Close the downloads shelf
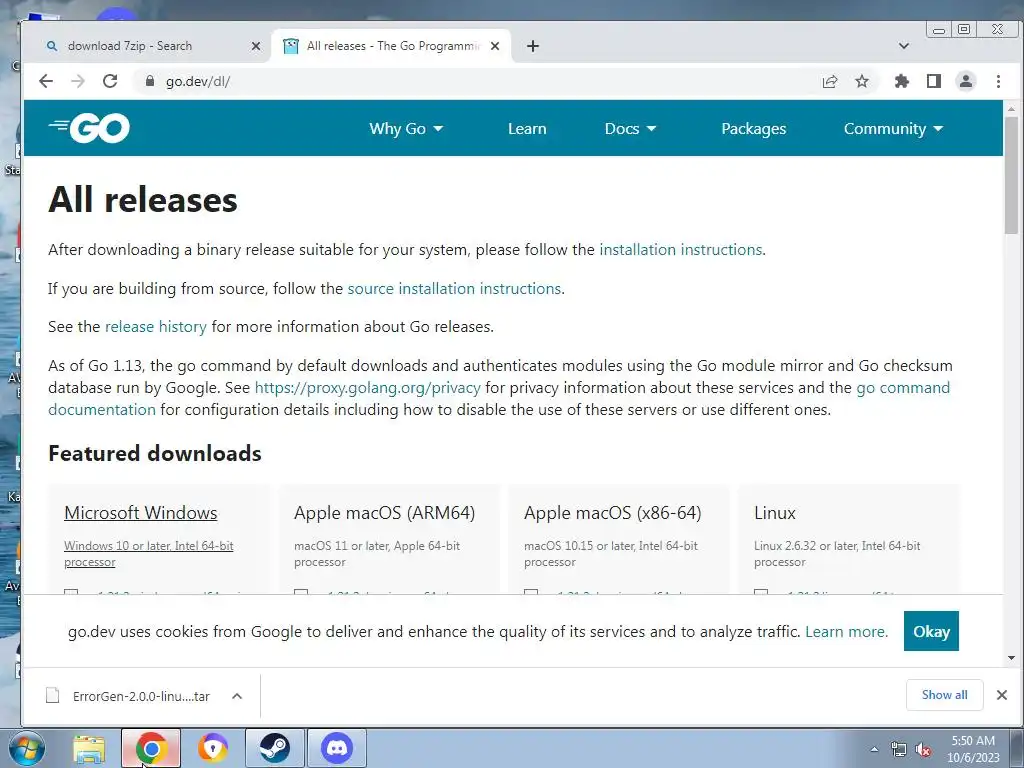 pos(1002,695)
